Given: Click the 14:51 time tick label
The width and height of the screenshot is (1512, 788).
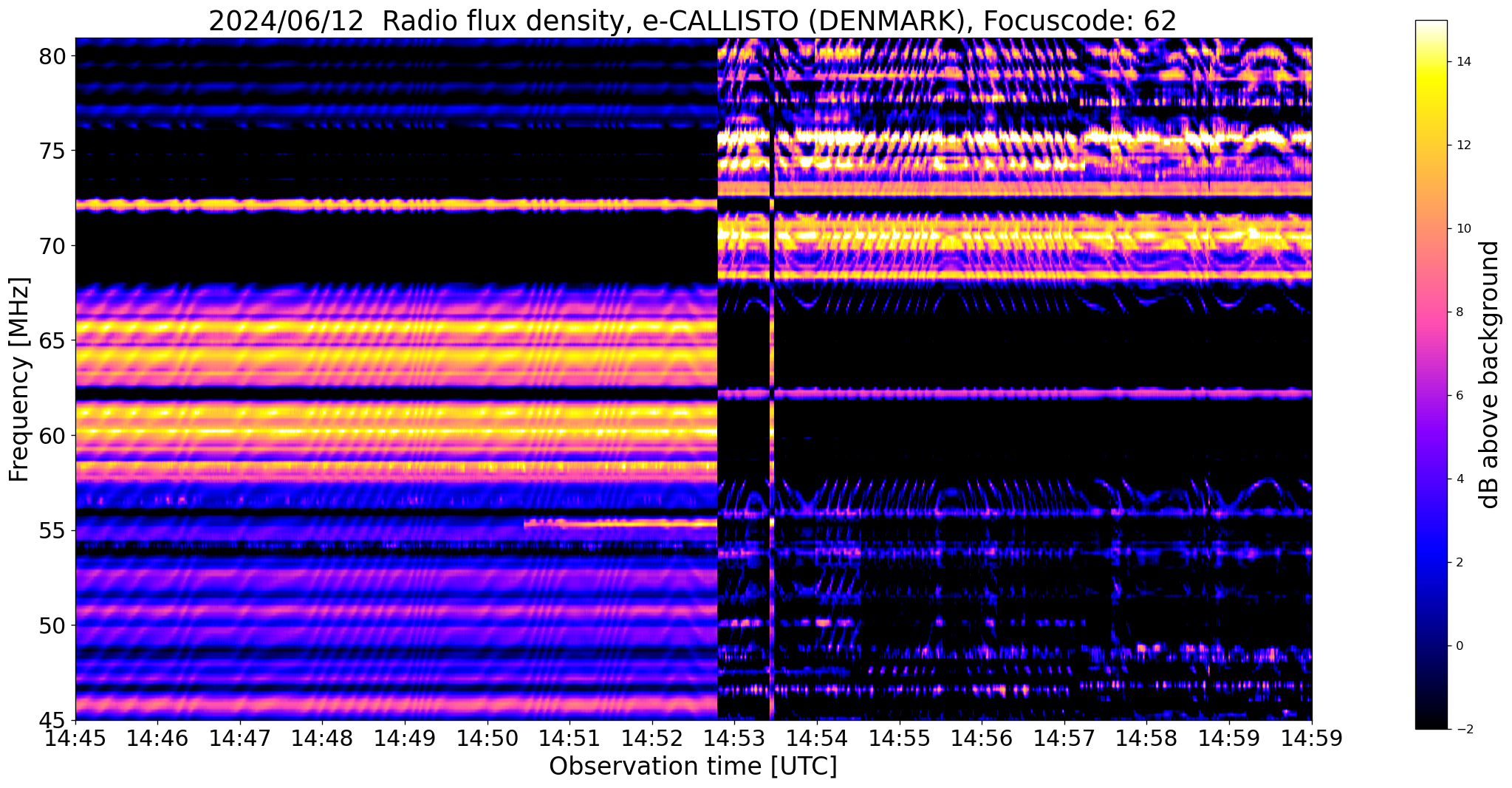Looking at the screenshot, I should 569,738.
